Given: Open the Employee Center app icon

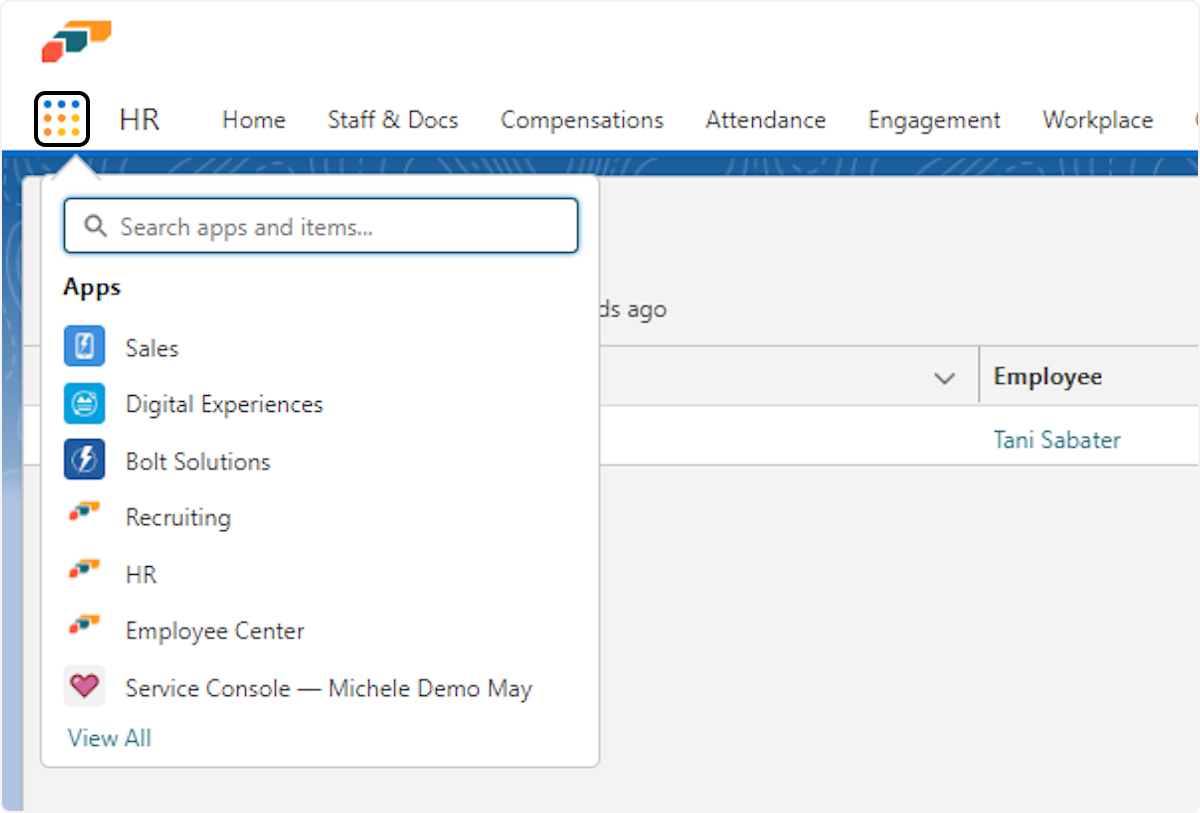Looking at the screenshot, I should tap(84, 630).
